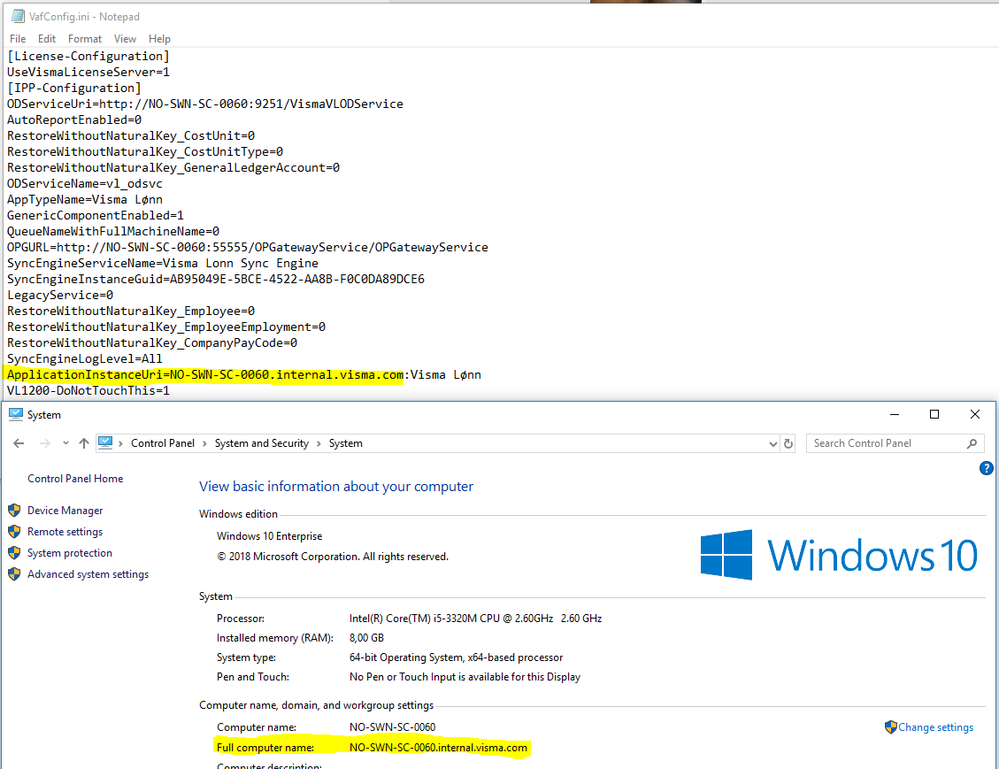Click the shield icon beside System protection
The image size is (999, 769).
coord(14,553)
